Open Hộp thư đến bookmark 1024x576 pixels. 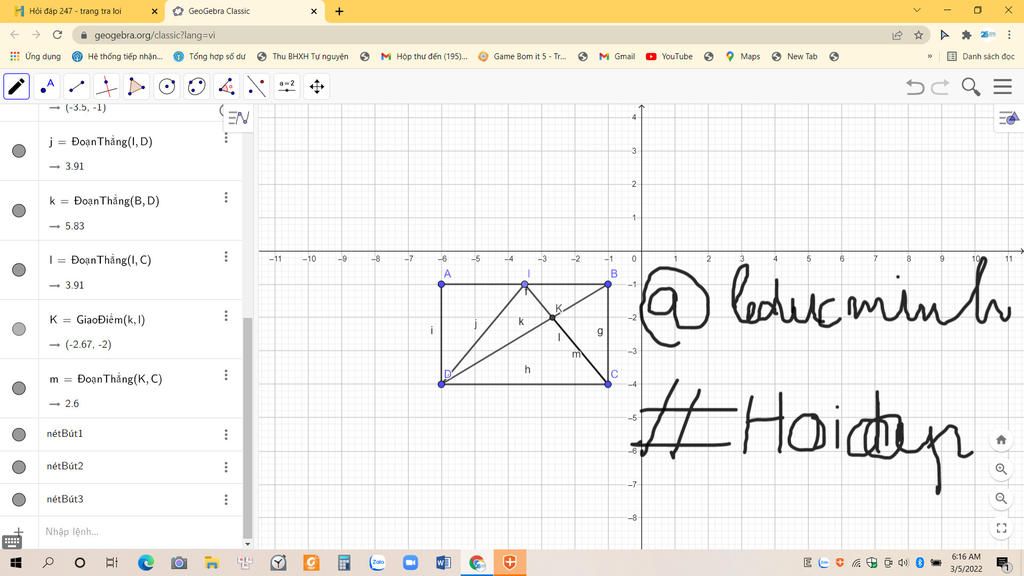(424, 57)
